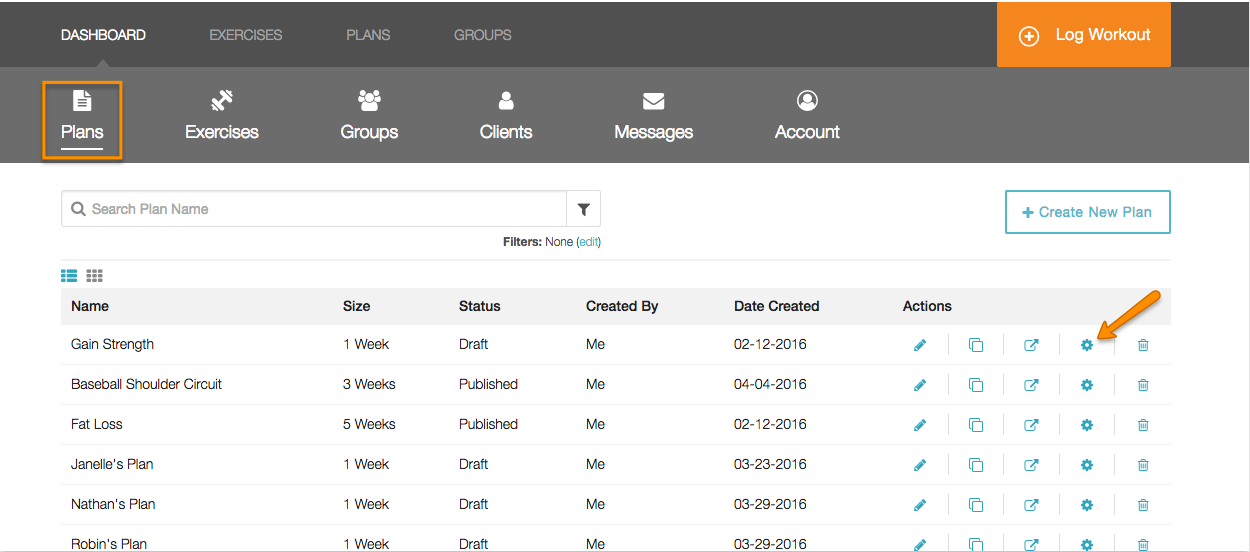
Task: Open gear settings for Nathan's Plan
Action: pos(1087,505)
